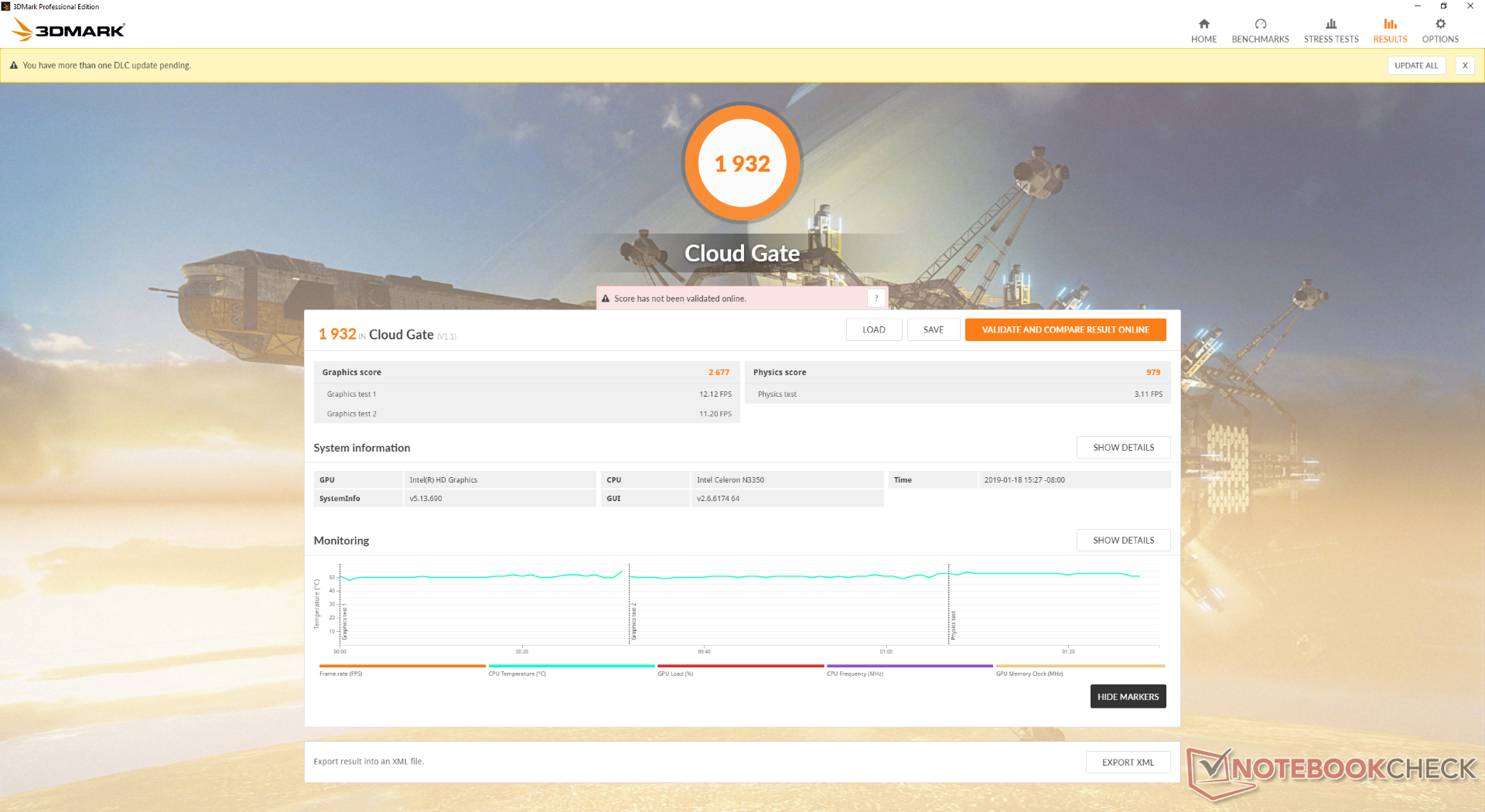Click the 3DMark logo
The height and width of the screenshot is (812, 1485).
pos(68,29)
